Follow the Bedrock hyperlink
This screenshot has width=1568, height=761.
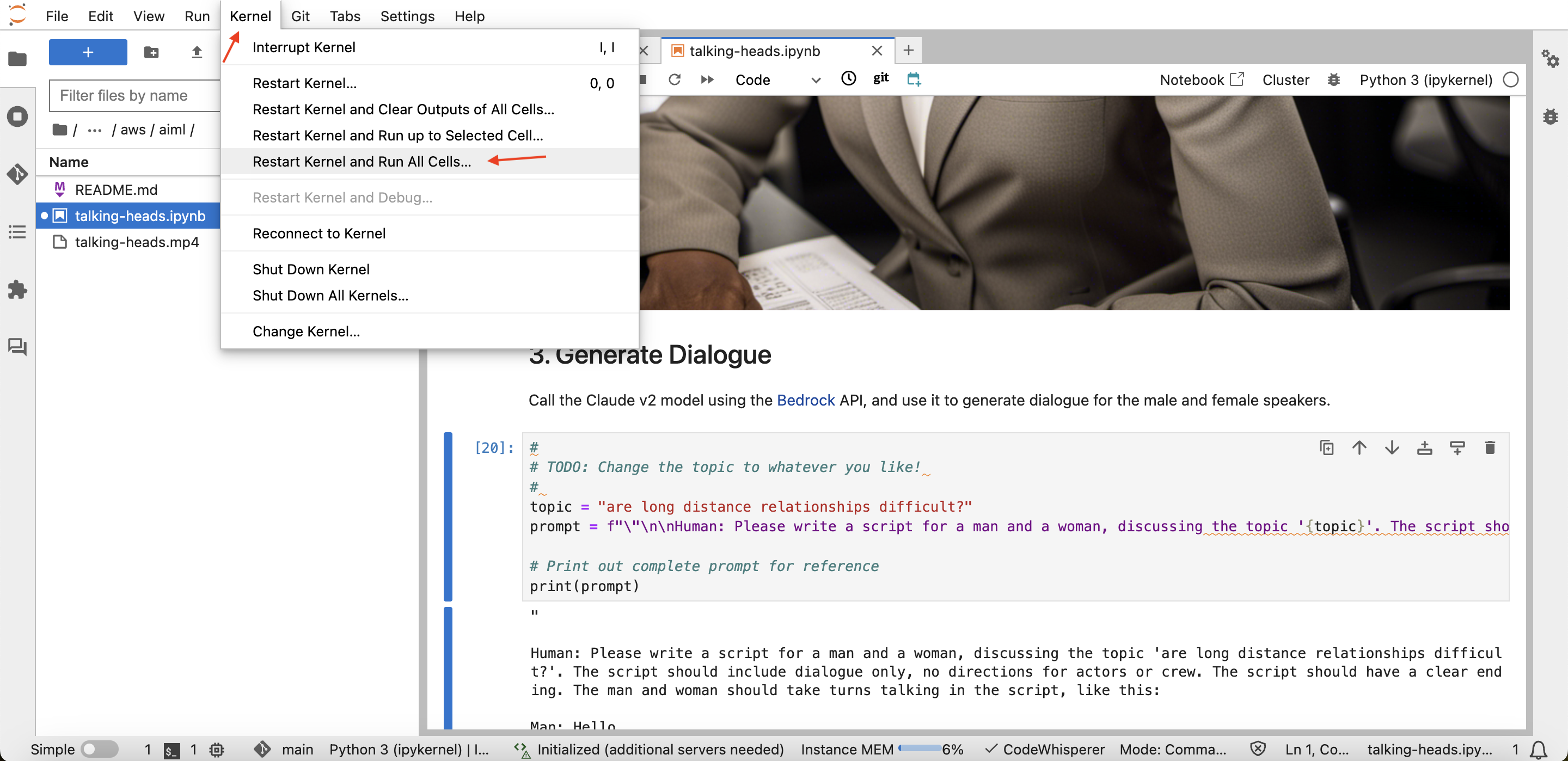(x=805, y=400)
